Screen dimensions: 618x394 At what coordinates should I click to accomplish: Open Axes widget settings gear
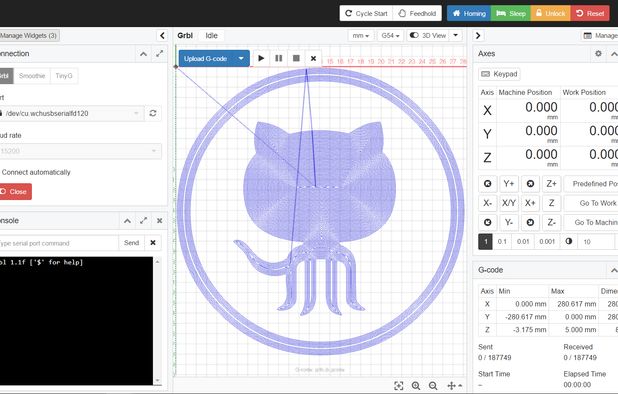(x=598, y=54)
